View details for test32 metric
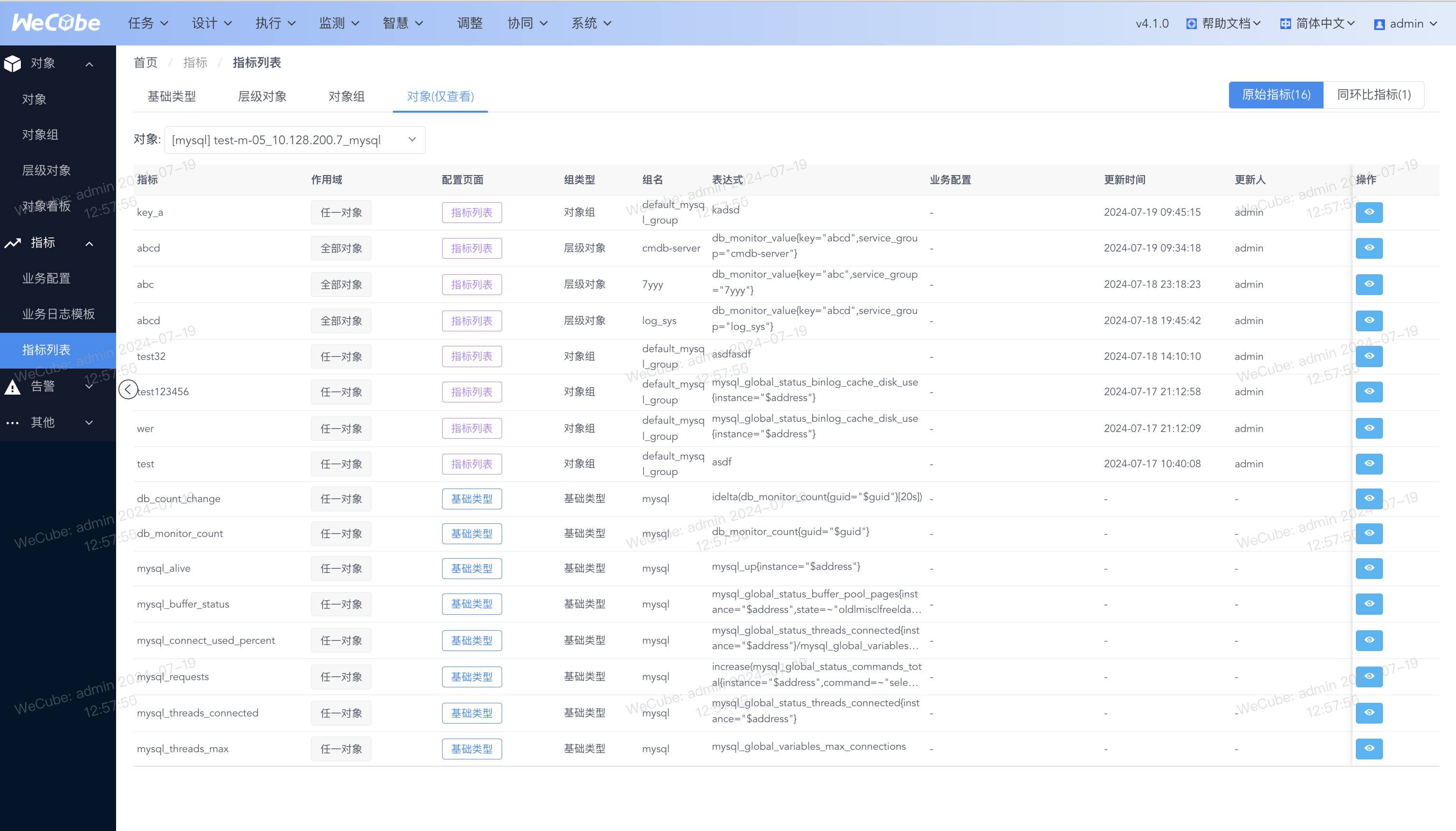The height and width of the screenshot is (831, 1456). (1368, 356)
